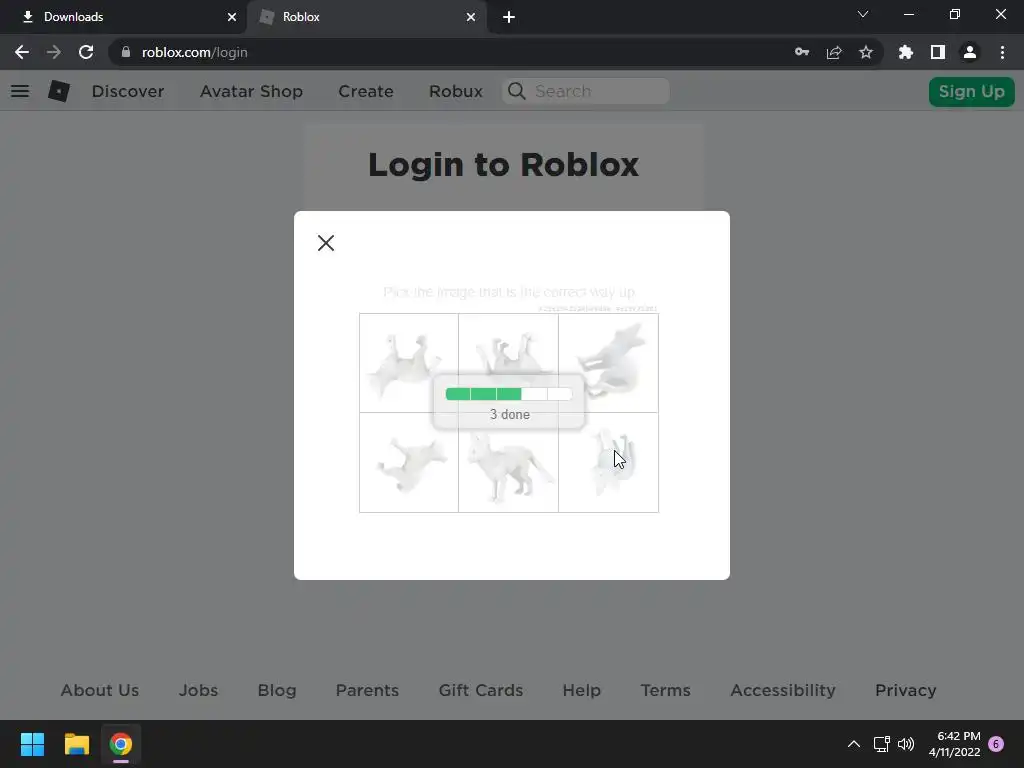Open File Explorer from the taskbar
Viewport: 1024px width, 768px height.
(x=76, y=744)
